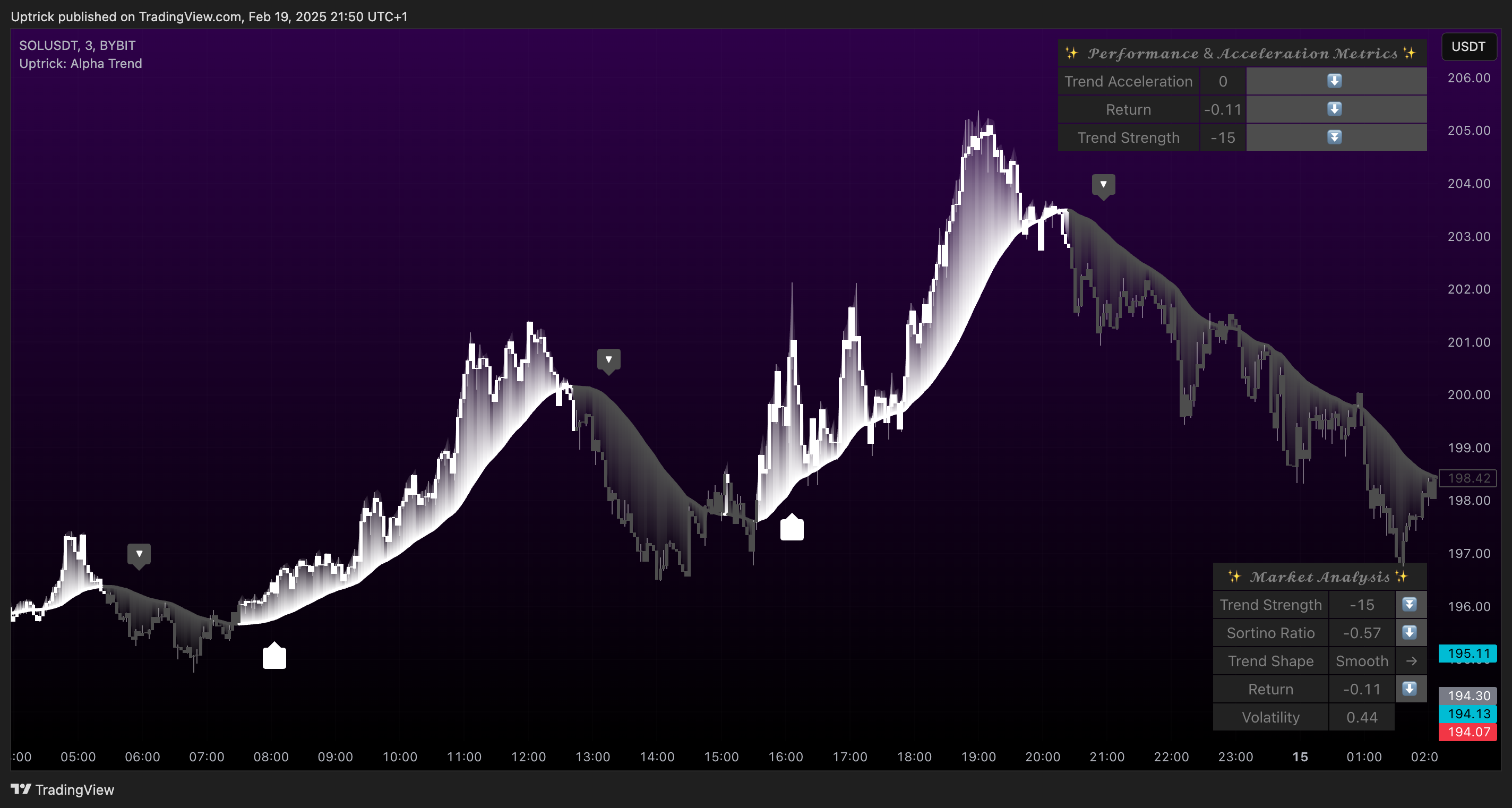1512x808 pixels.
Task: Click the Trend Strength label in Market Analysis
Action: tap(1271, 605)
